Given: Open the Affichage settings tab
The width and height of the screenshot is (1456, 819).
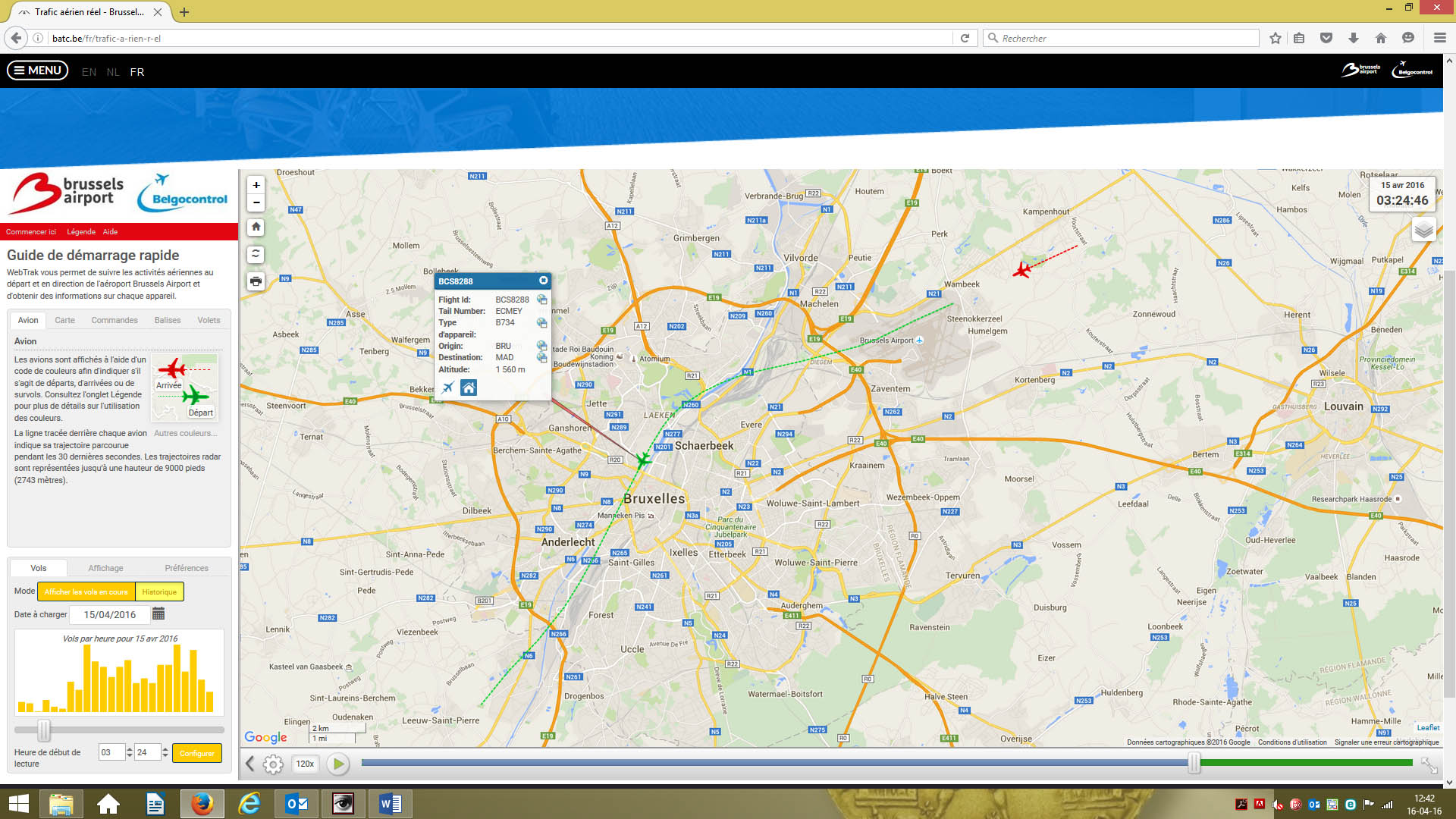Looking at the screenshot, I should pyautogui.click(x=105, y=568).
